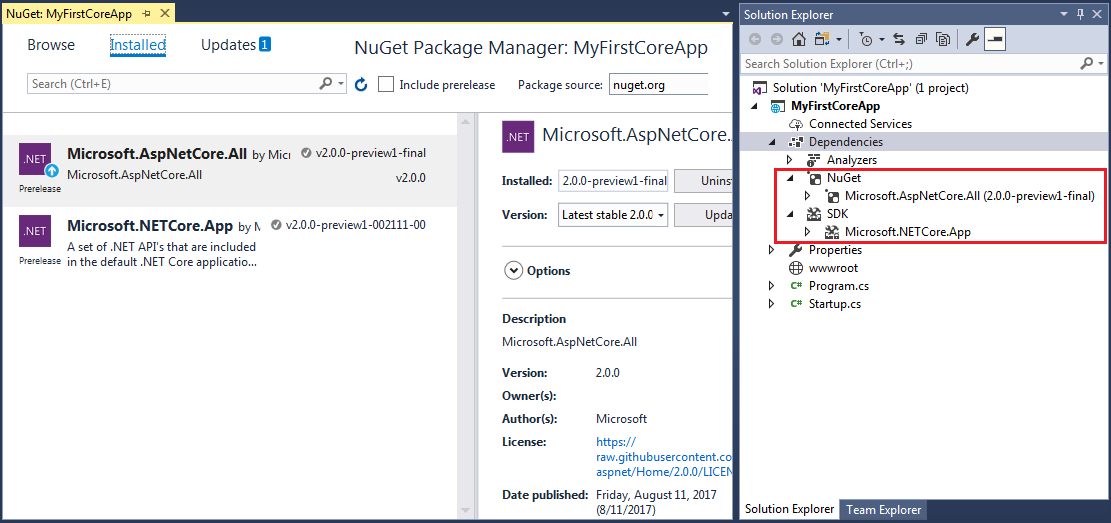The image size is (1111, 523).
Task: Toggle Preview Selected Items in Solution Explorer
Action: pos(995,40)
